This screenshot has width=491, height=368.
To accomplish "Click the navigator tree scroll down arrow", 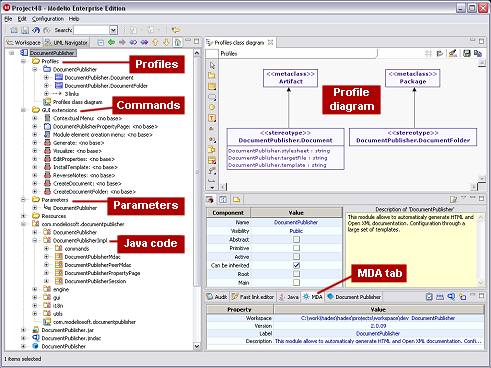I will pyautogui.click(x=197, y=346).
